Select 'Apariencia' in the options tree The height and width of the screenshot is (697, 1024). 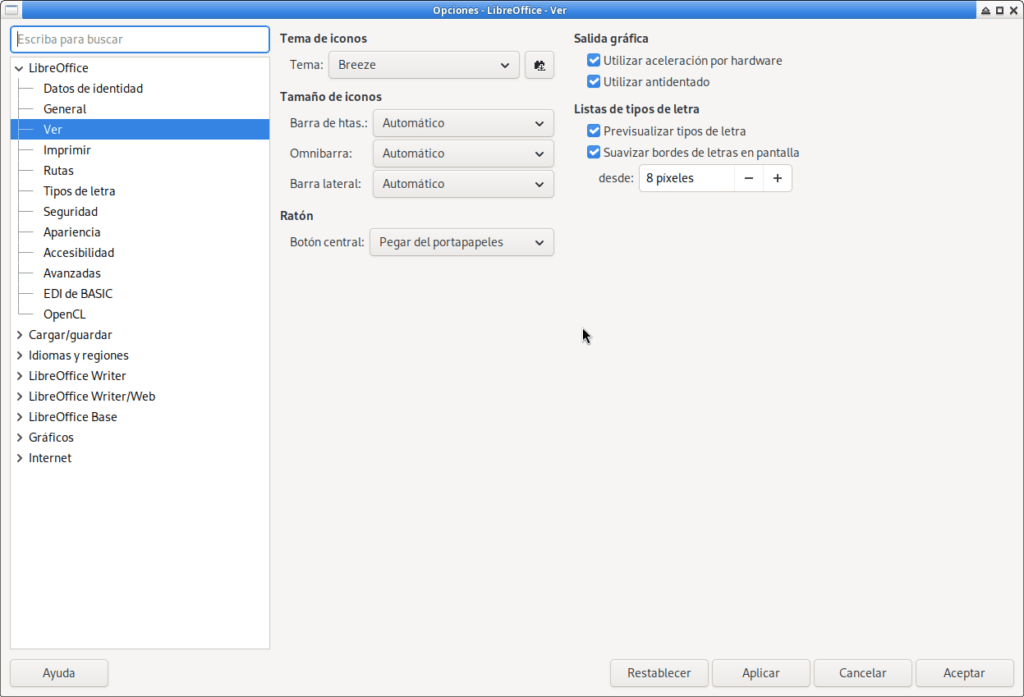pos(72,232)
